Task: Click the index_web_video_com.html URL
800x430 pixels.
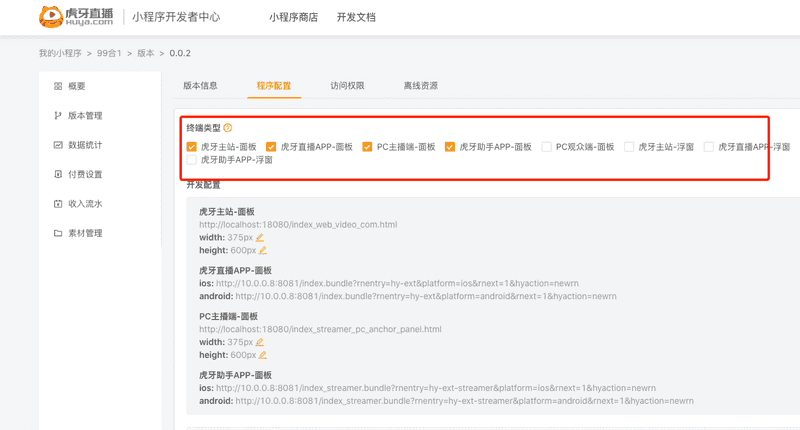Action: (x=298, y=224)
